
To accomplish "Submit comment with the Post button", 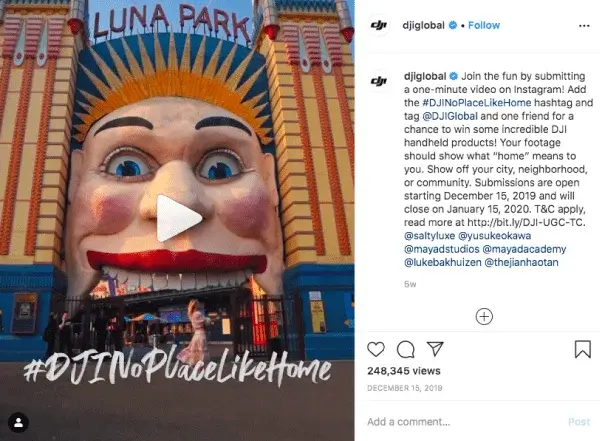I will pos(579,422).
